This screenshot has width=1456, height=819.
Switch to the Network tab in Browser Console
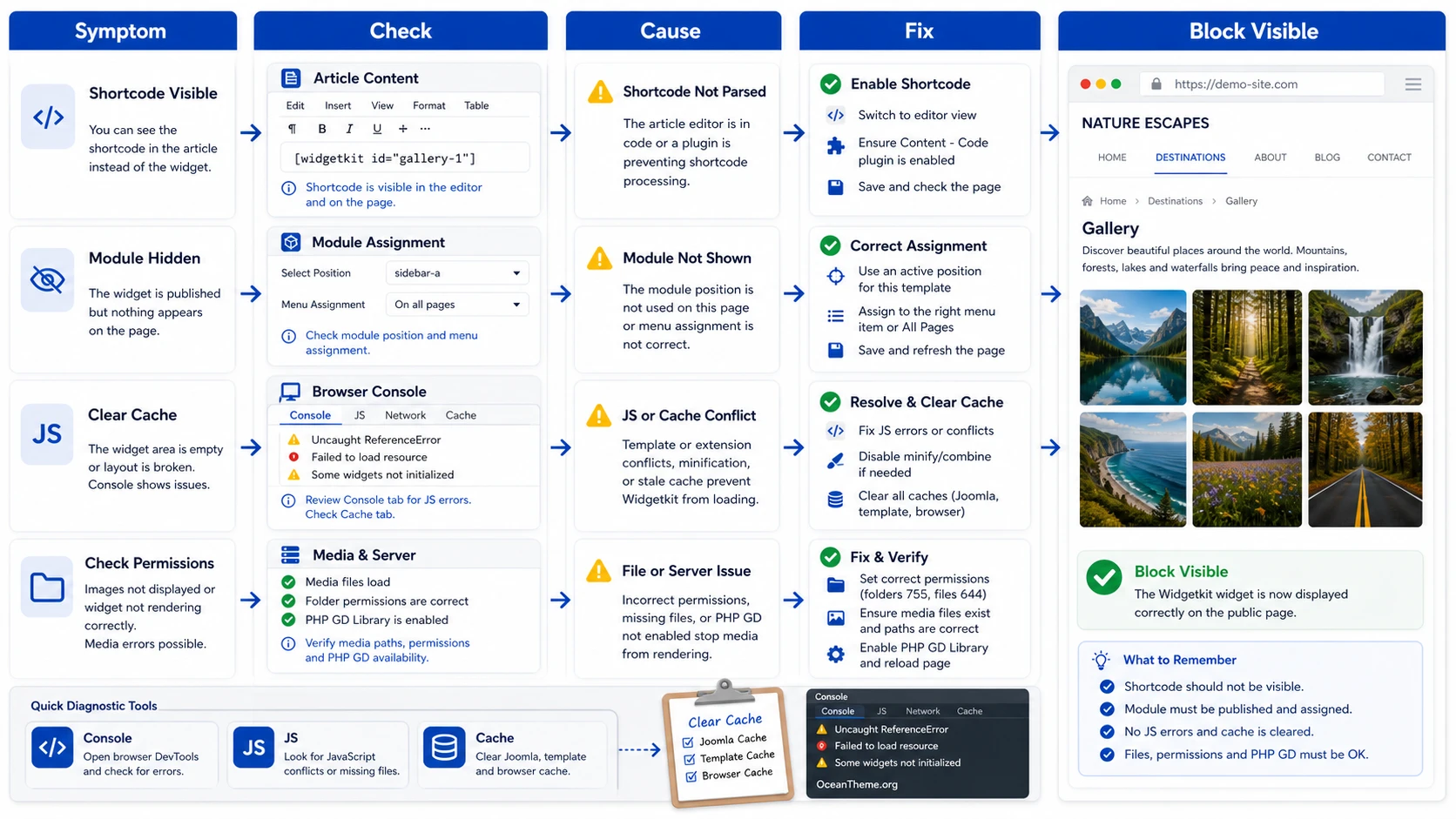pos(405,415)
